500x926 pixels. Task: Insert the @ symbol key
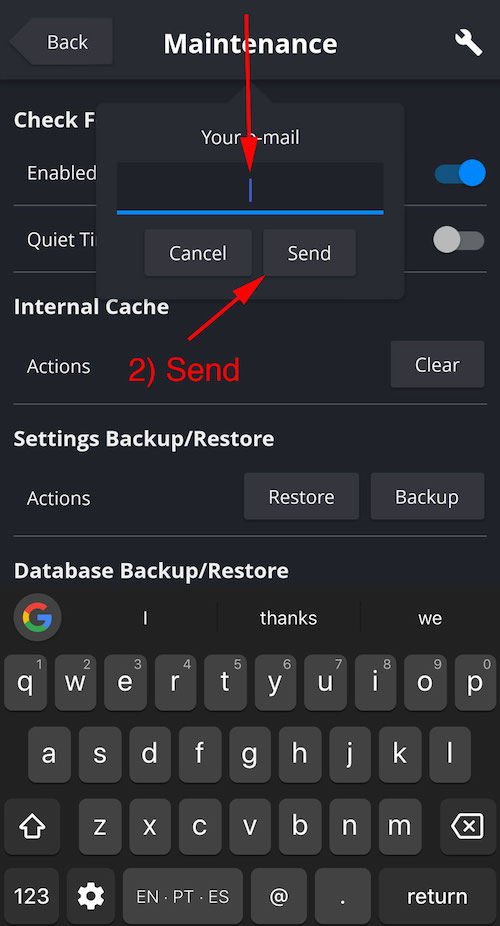point(279,897)
